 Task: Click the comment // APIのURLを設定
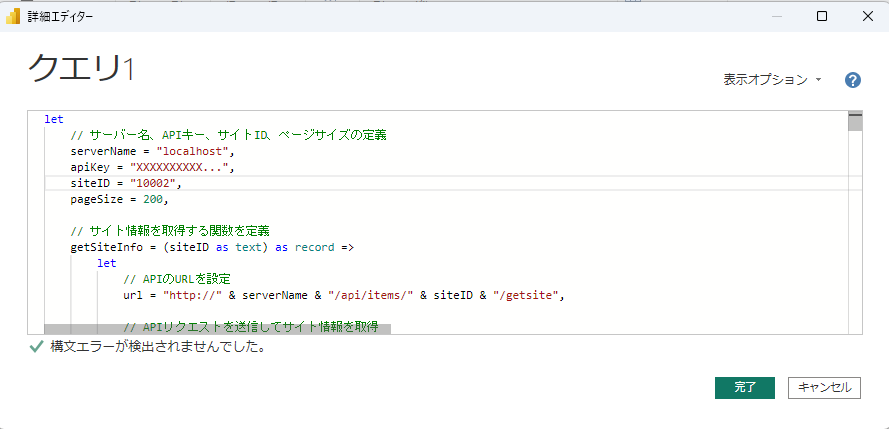pos(176,279)
